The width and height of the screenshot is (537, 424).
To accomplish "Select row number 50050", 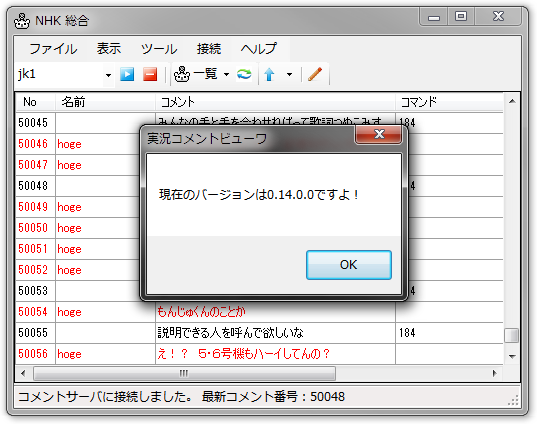I will tap(33, 228).
